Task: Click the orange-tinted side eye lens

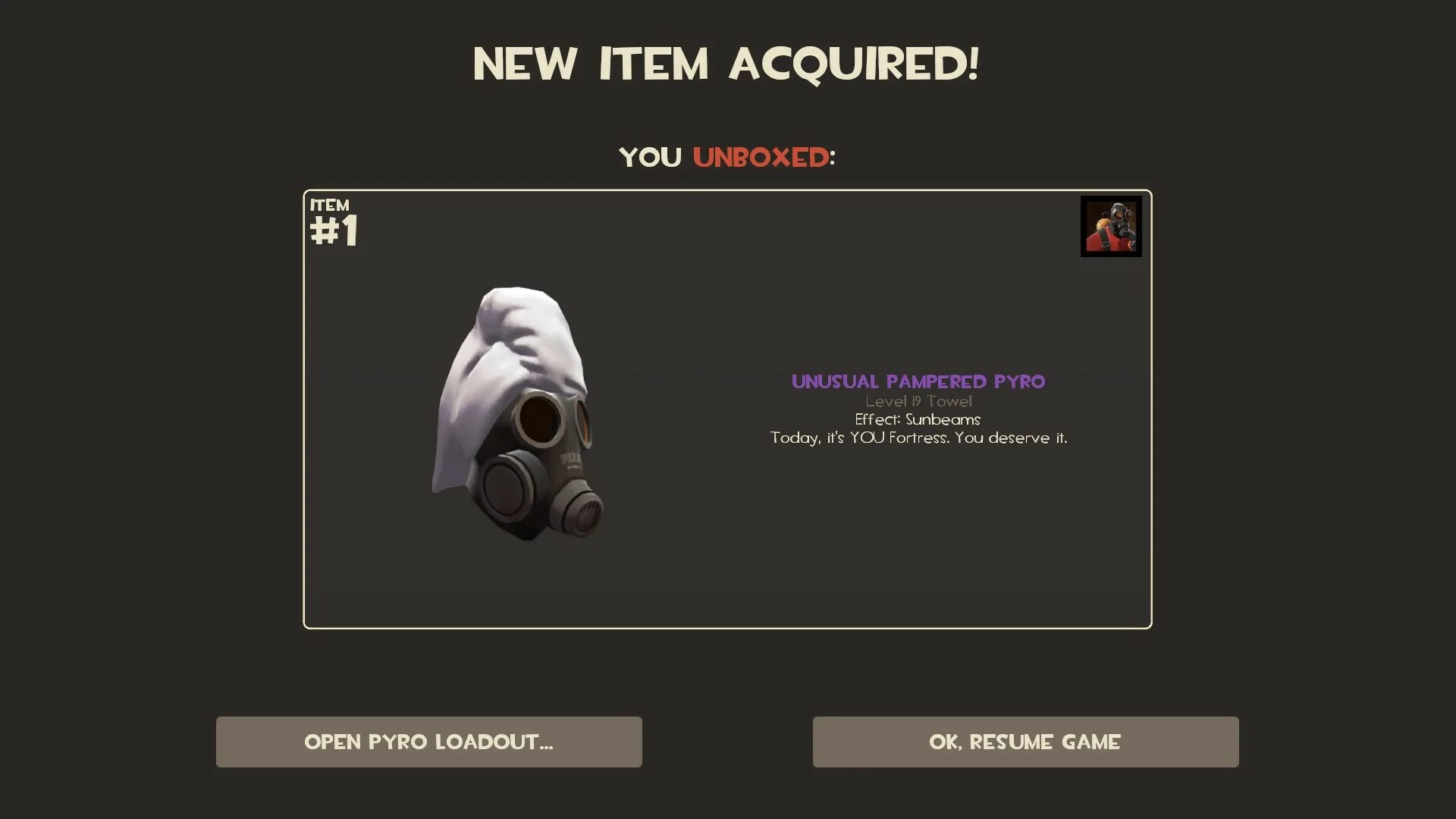Action: click(x=582, y=422)
